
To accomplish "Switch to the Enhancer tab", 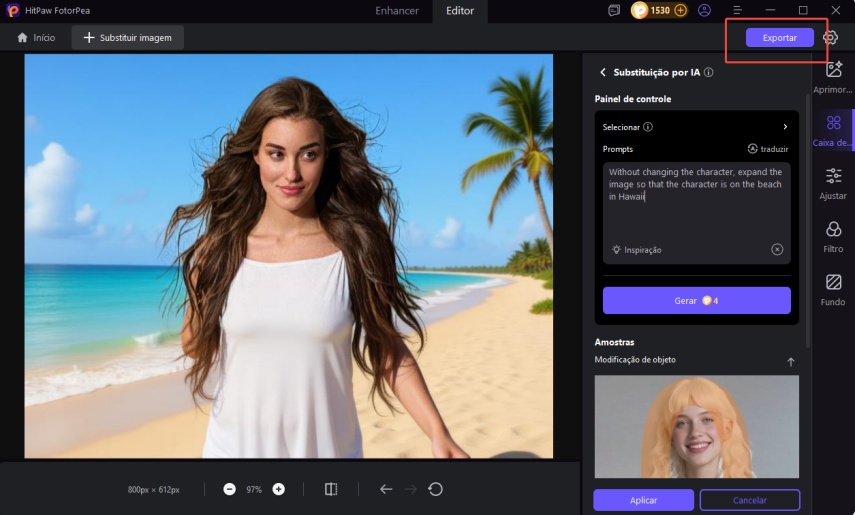I will 397,11.
